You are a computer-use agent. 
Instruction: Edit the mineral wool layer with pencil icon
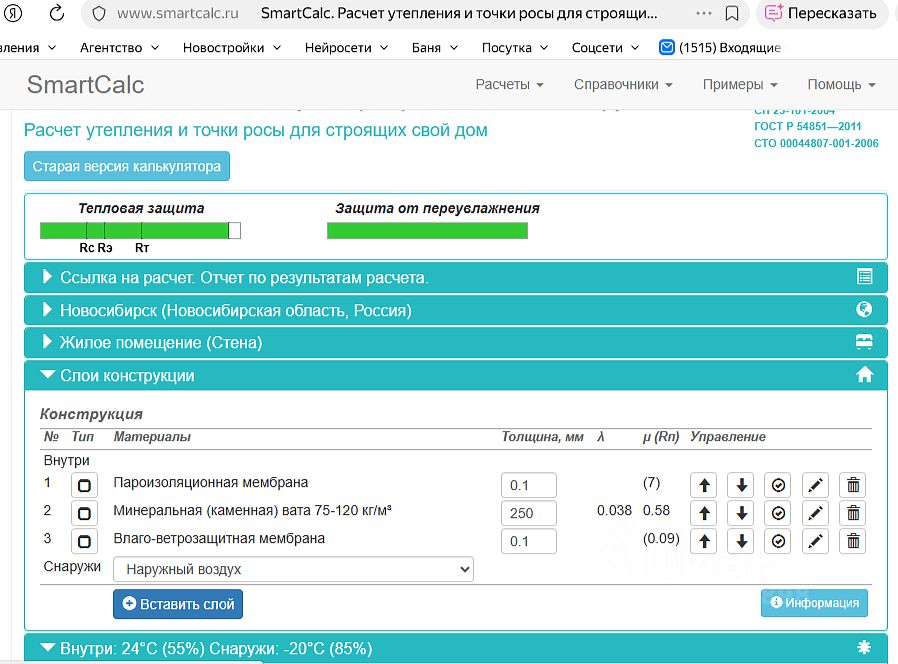coord(816,513)
